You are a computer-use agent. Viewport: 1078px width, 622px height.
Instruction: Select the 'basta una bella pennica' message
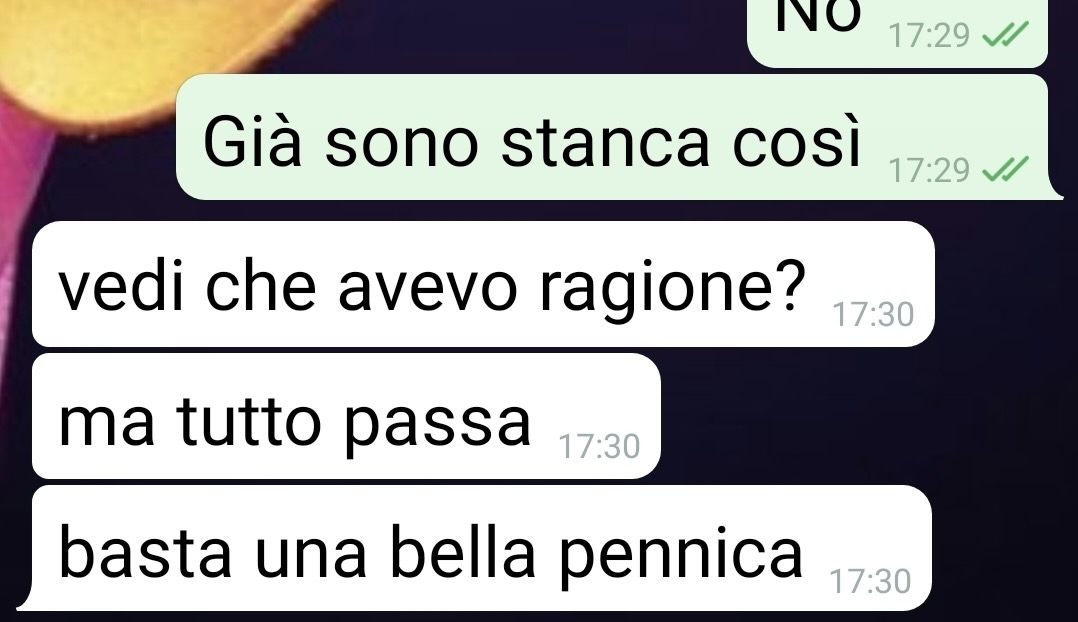[x=474, y=548]
